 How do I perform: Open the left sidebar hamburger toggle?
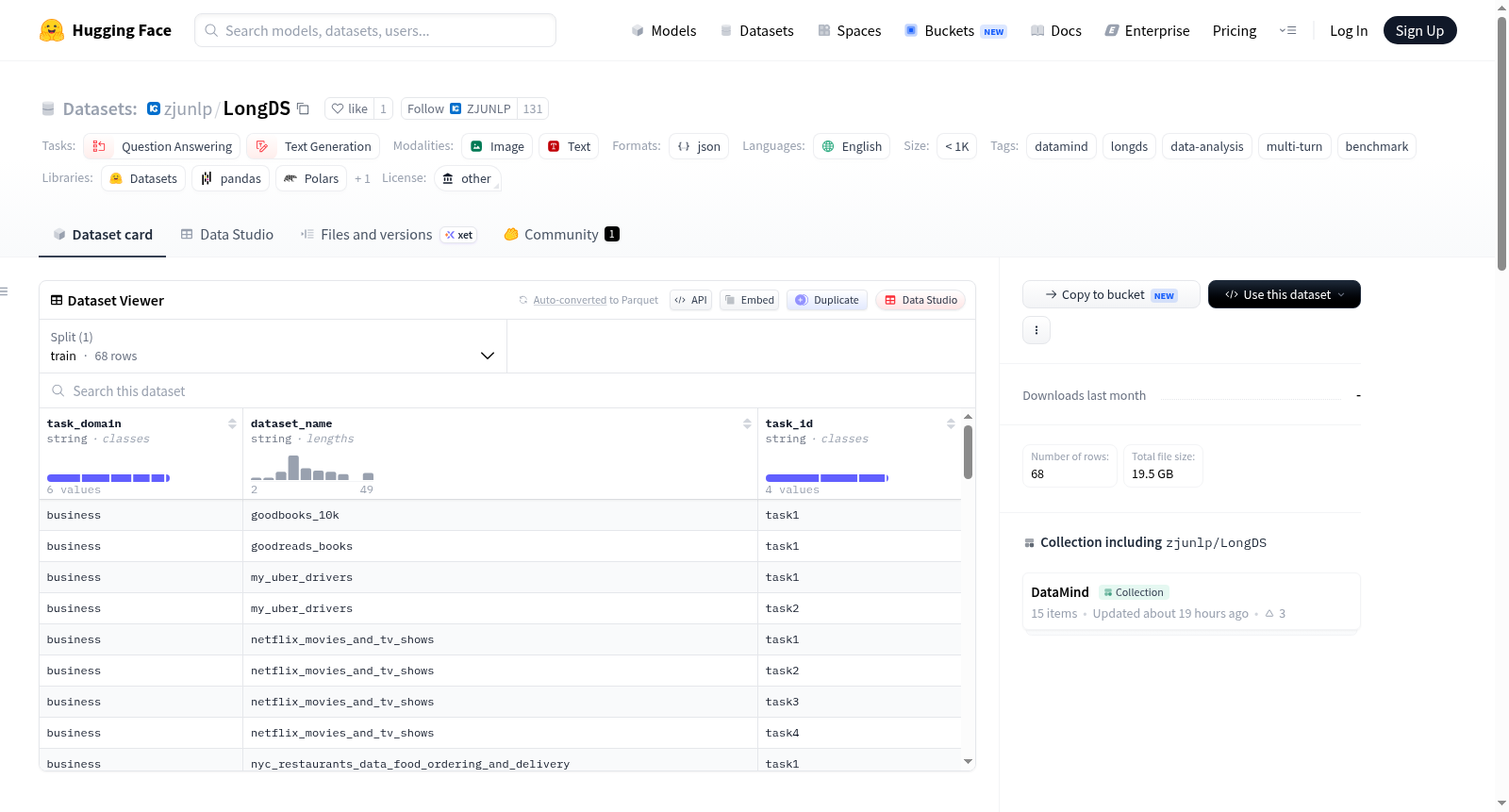(4, 291)
